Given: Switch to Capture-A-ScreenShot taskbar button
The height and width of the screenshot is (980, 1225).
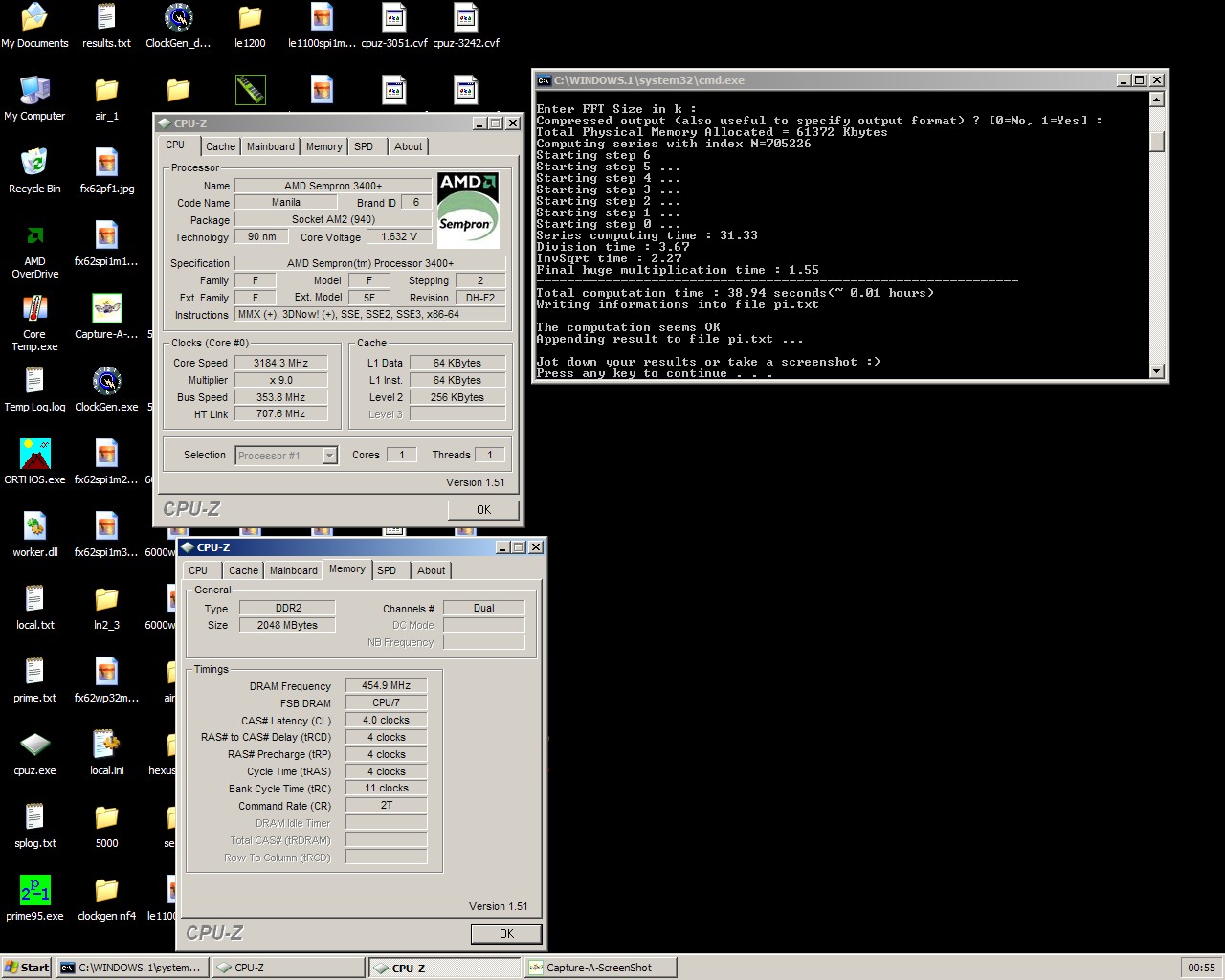Looking at the screenshot, I should point(600,968).
